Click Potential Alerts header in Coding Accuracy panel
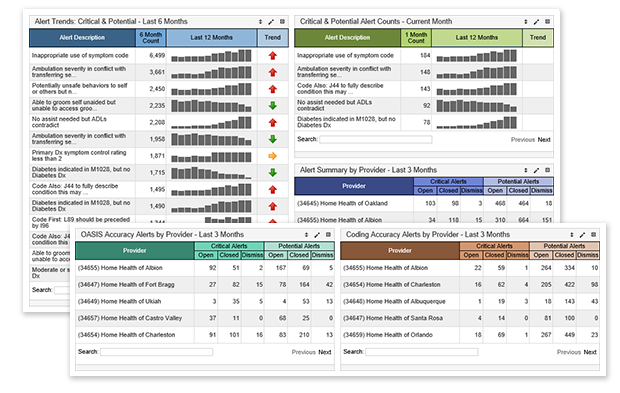 tap(564, 246)
